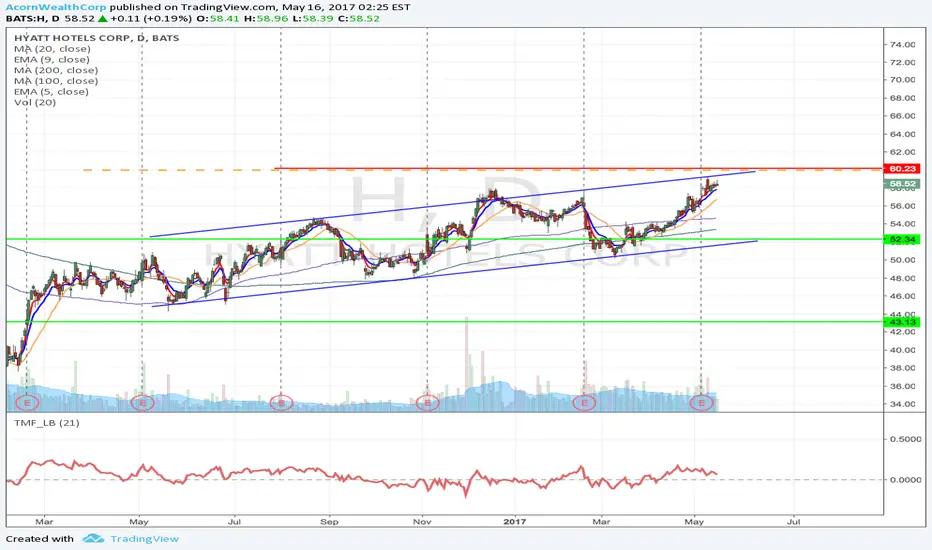Screen dimensions: 932x550
Task: Click the TMF_LB (21) indicator label
Action: tap(47, 423)
